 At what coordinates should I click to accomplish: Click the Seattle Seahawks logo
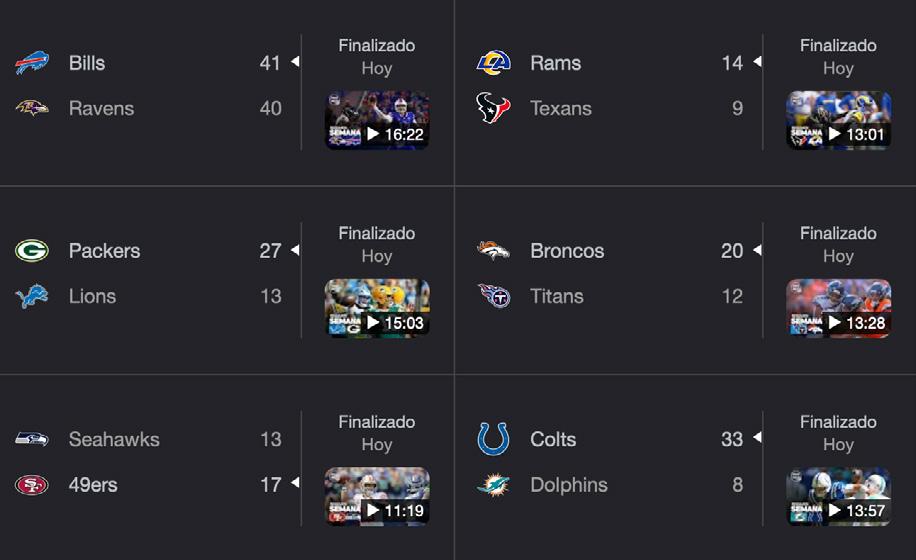point(32,439)
